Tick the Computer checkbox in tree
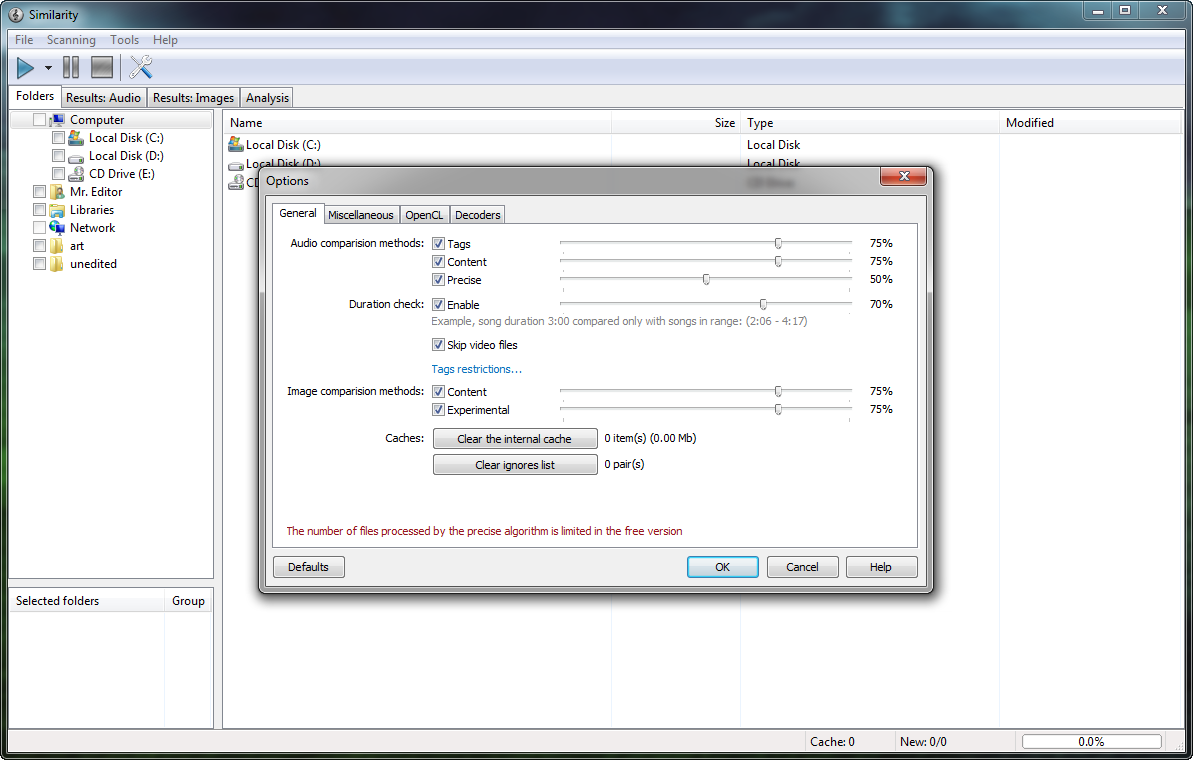The height and width of the screenshot is (760, 1193). point(40,119)
